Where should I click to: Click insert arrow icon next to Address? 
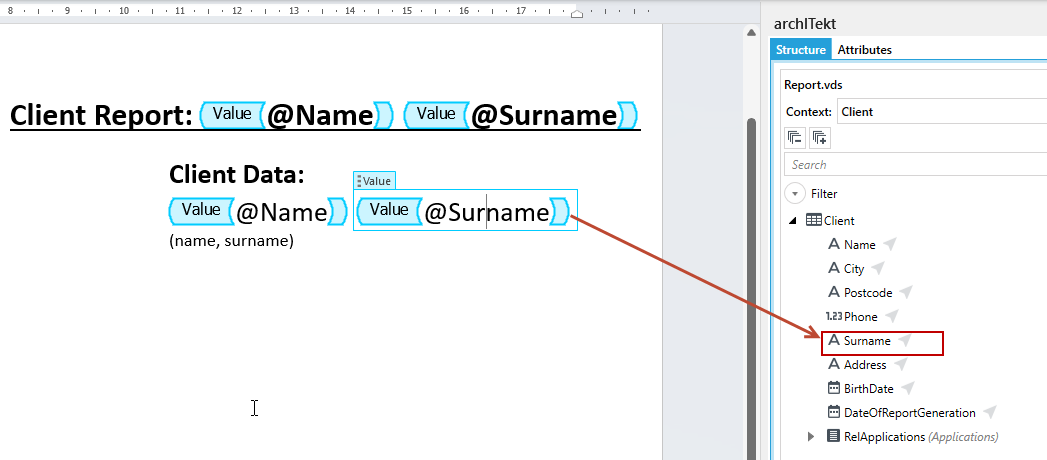[901, 365]
